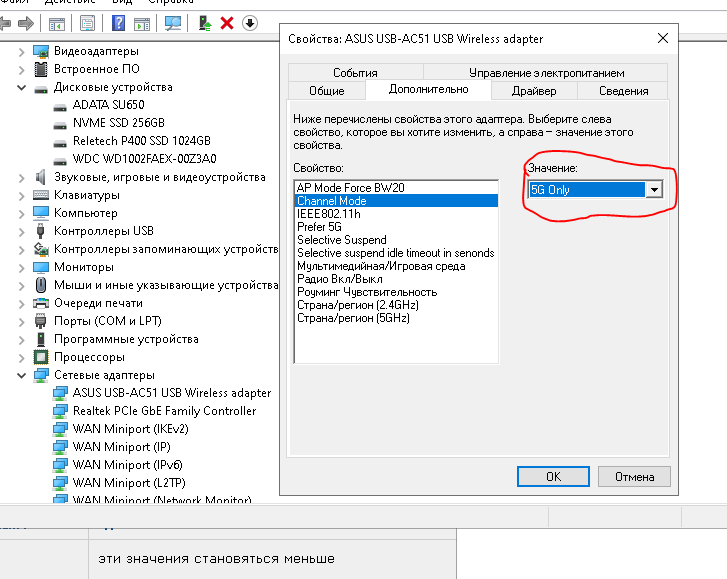
Task: Click the Очереди печати printer icon
Action: (x=41, y=303)
